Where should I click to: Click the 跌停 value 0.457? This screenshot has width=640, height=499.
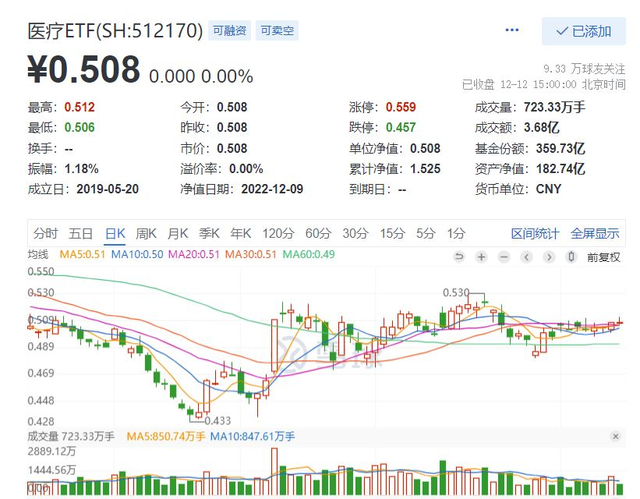click(x=401, y=128)
